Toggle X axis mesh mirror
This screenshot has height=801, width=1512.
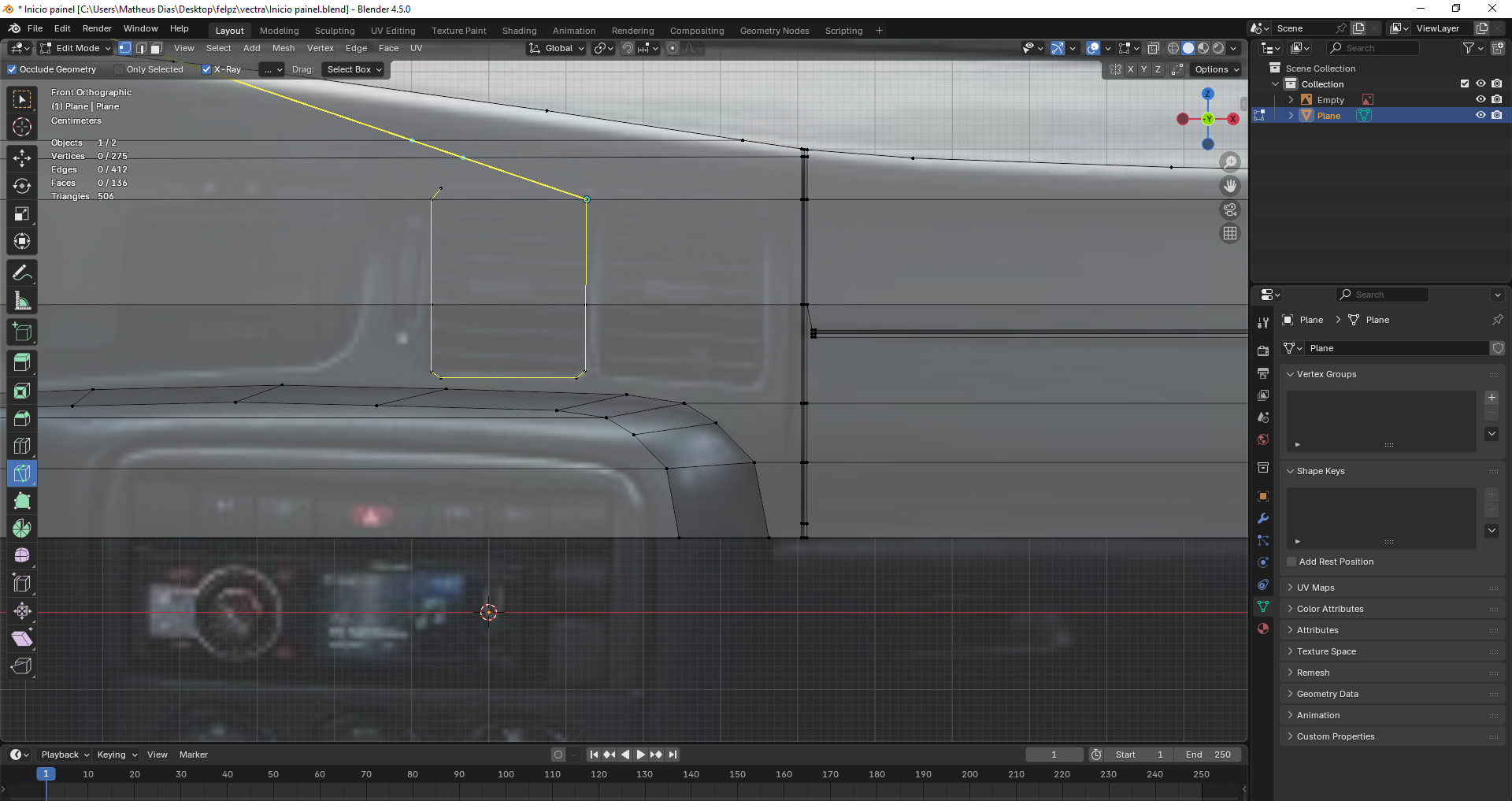pyautogui.click(x=1131, y=69)
